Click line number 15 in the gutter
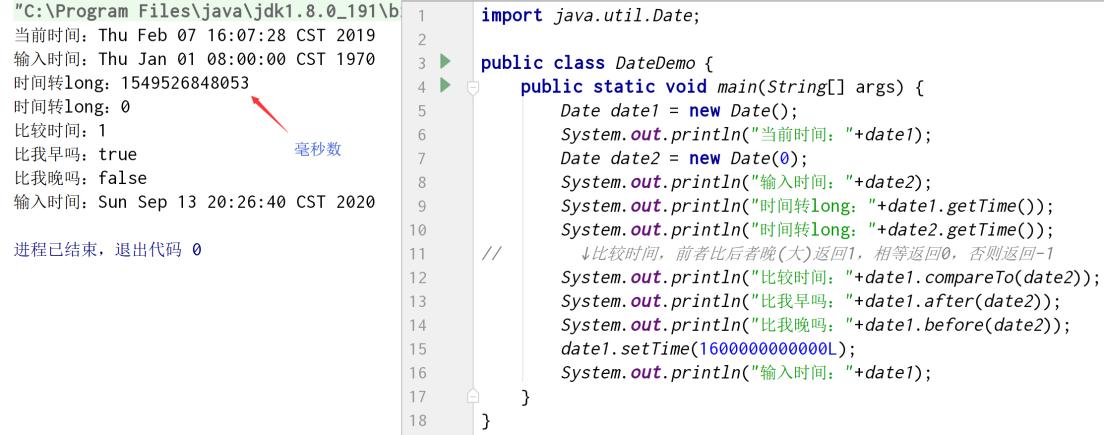 click(422, 349)
